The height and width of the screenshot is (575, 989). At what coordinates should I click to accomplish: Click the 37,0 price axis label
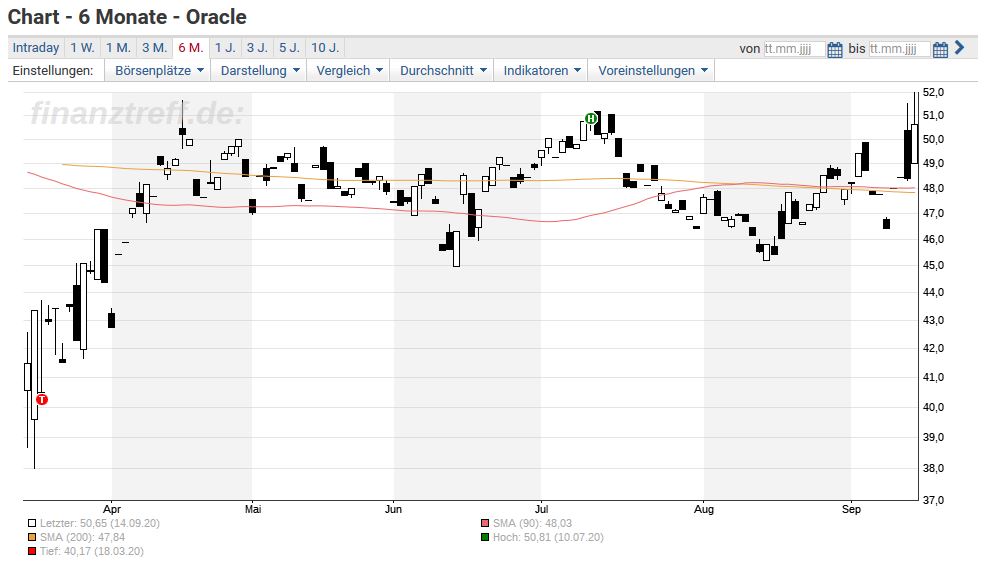[933, 500]
